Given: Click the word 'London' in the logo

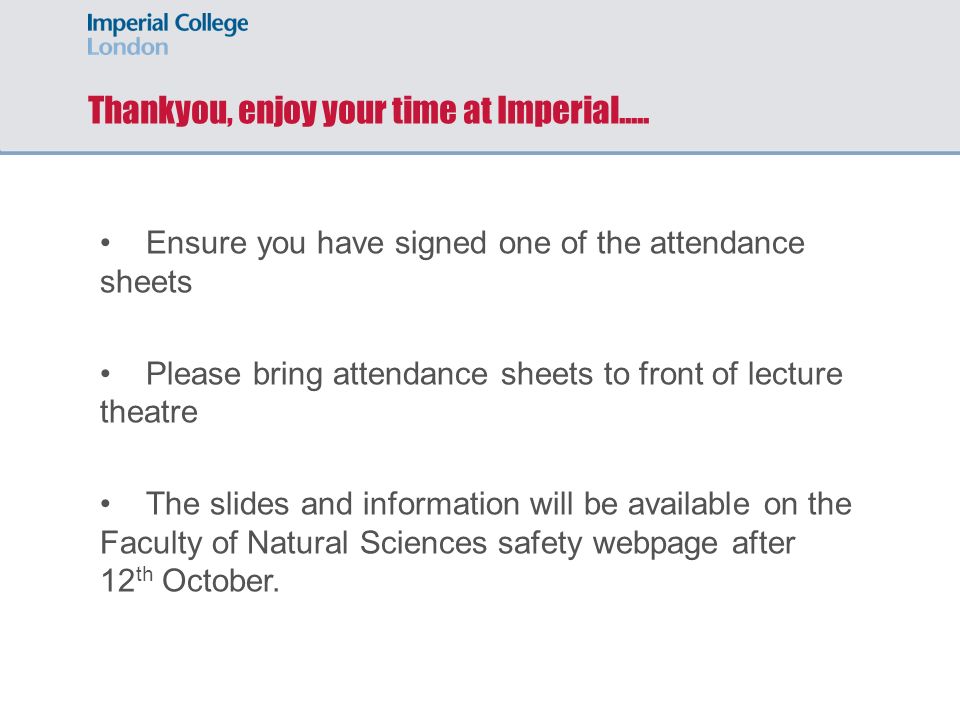Looking at the screenshot, I should coord(127,47).
